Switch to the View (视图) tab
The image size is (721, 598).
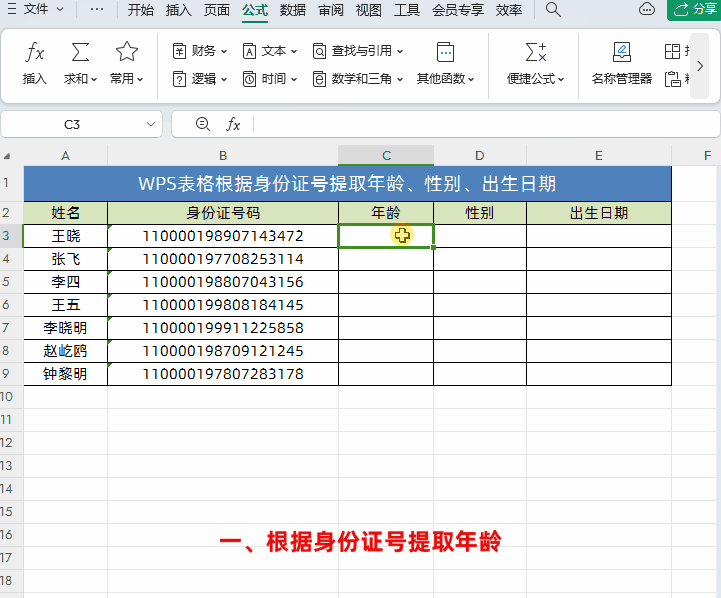click(x=369, y=10)
